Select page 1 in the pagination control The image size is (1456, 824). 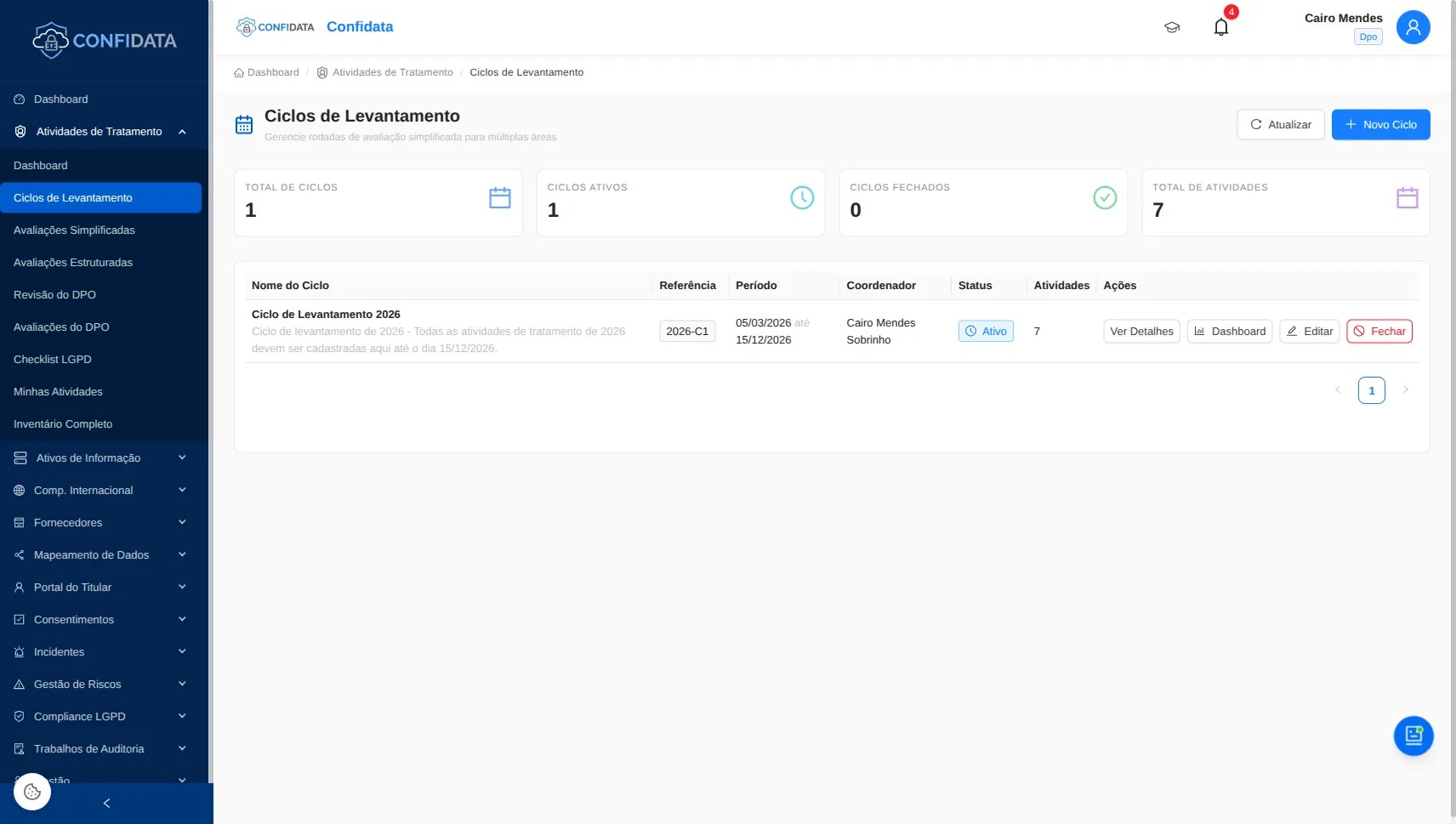pos(1371,389)
